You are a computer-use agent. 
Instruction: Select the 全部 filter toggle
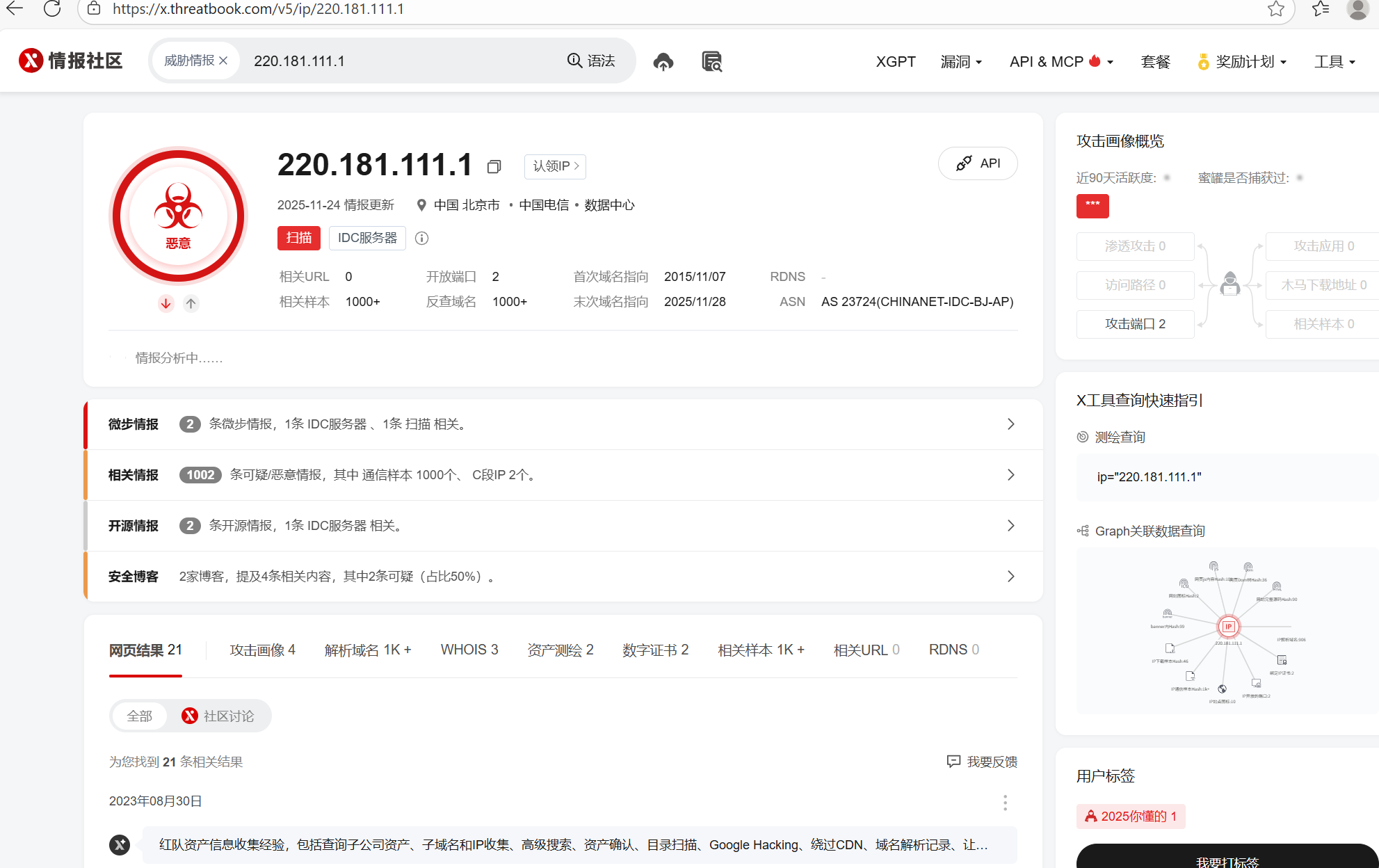[x=140, y=716]
